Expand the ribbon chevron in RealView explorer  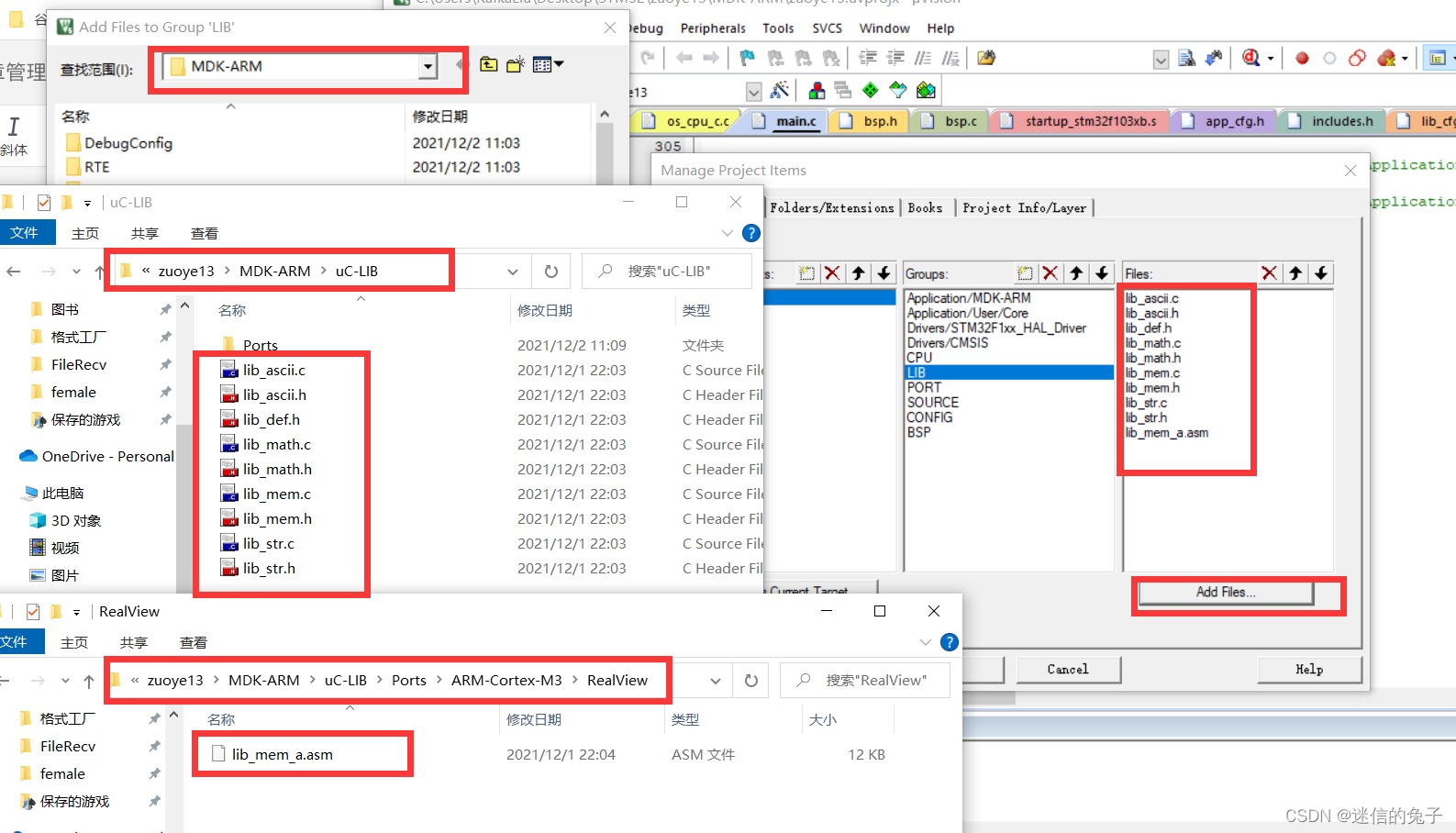pyautogui.click(x=925, y=642)
